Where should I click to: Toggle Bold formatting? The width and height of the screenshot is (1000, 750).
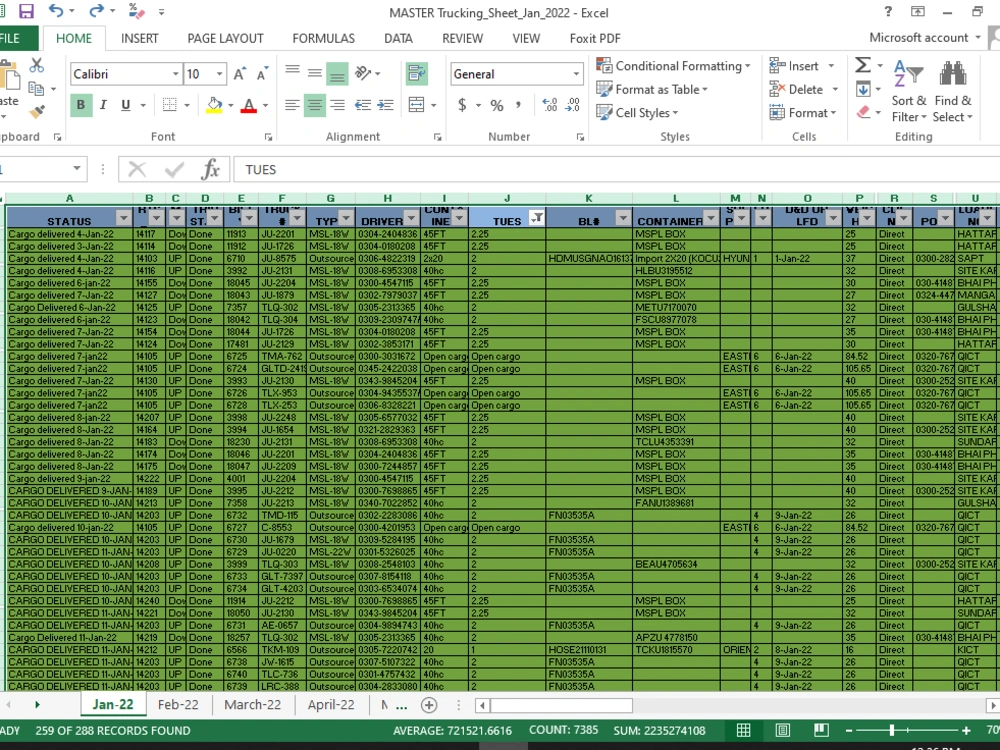[x=81, y=105]
